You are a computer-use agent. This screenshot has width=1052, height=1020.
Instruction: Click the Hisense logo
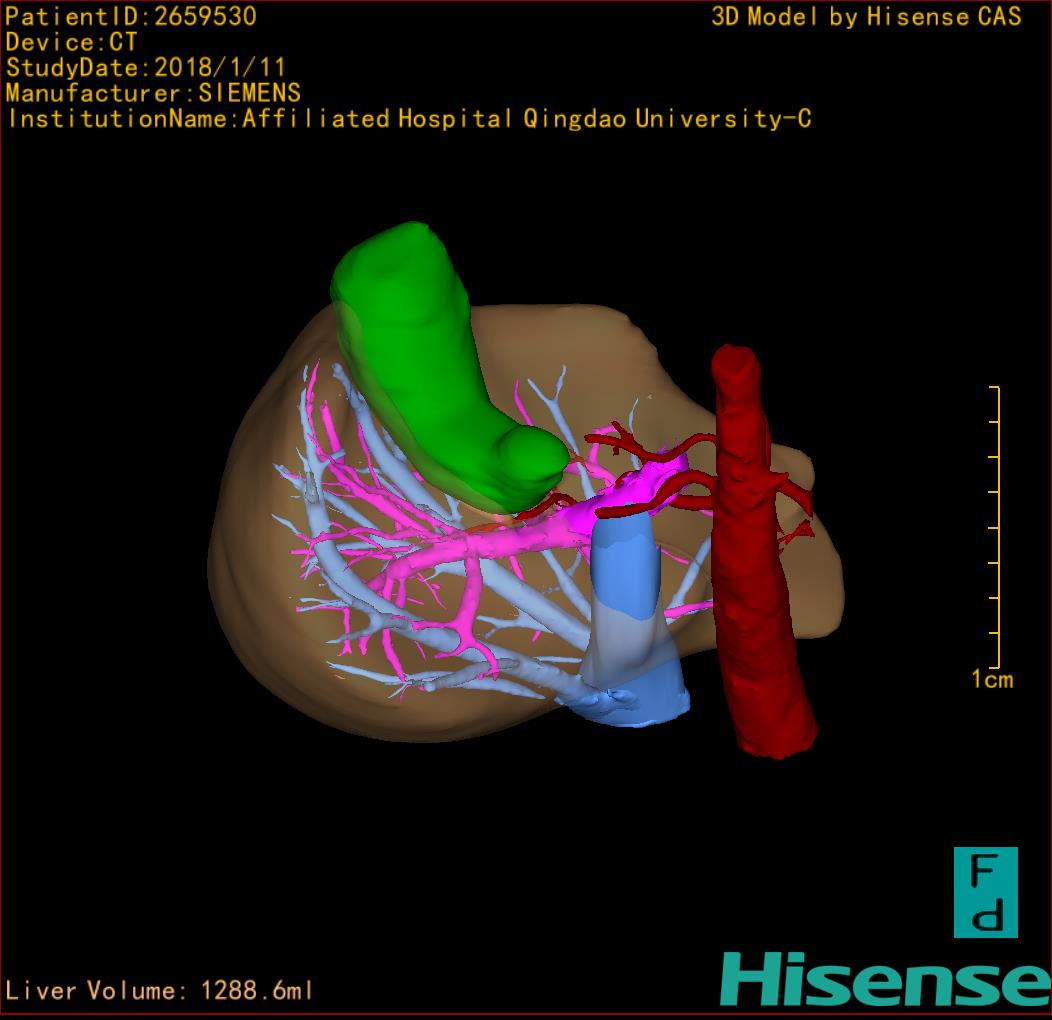pyautogui.click(x=886, y=980)
